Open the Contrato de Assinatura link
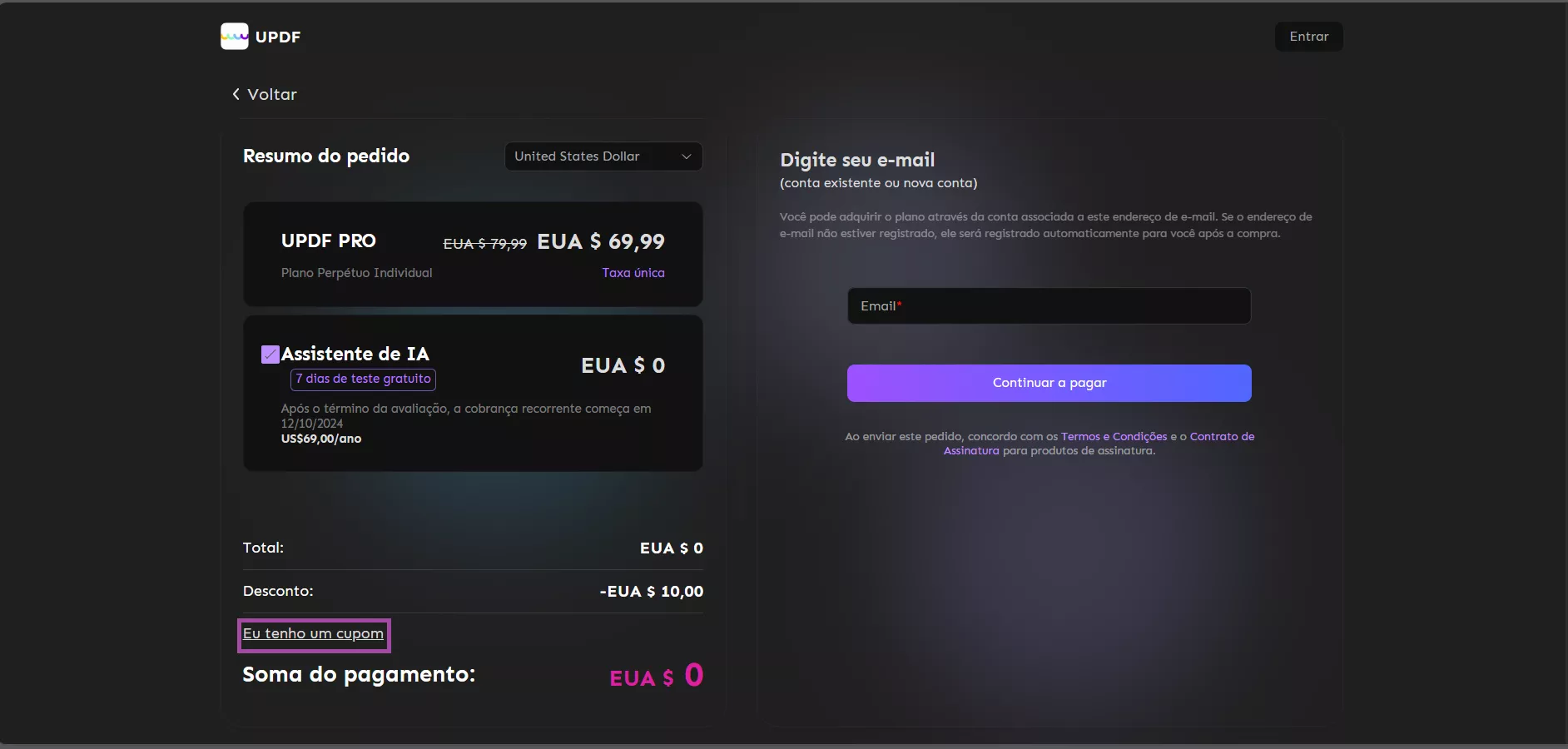 click(1221, 437)
